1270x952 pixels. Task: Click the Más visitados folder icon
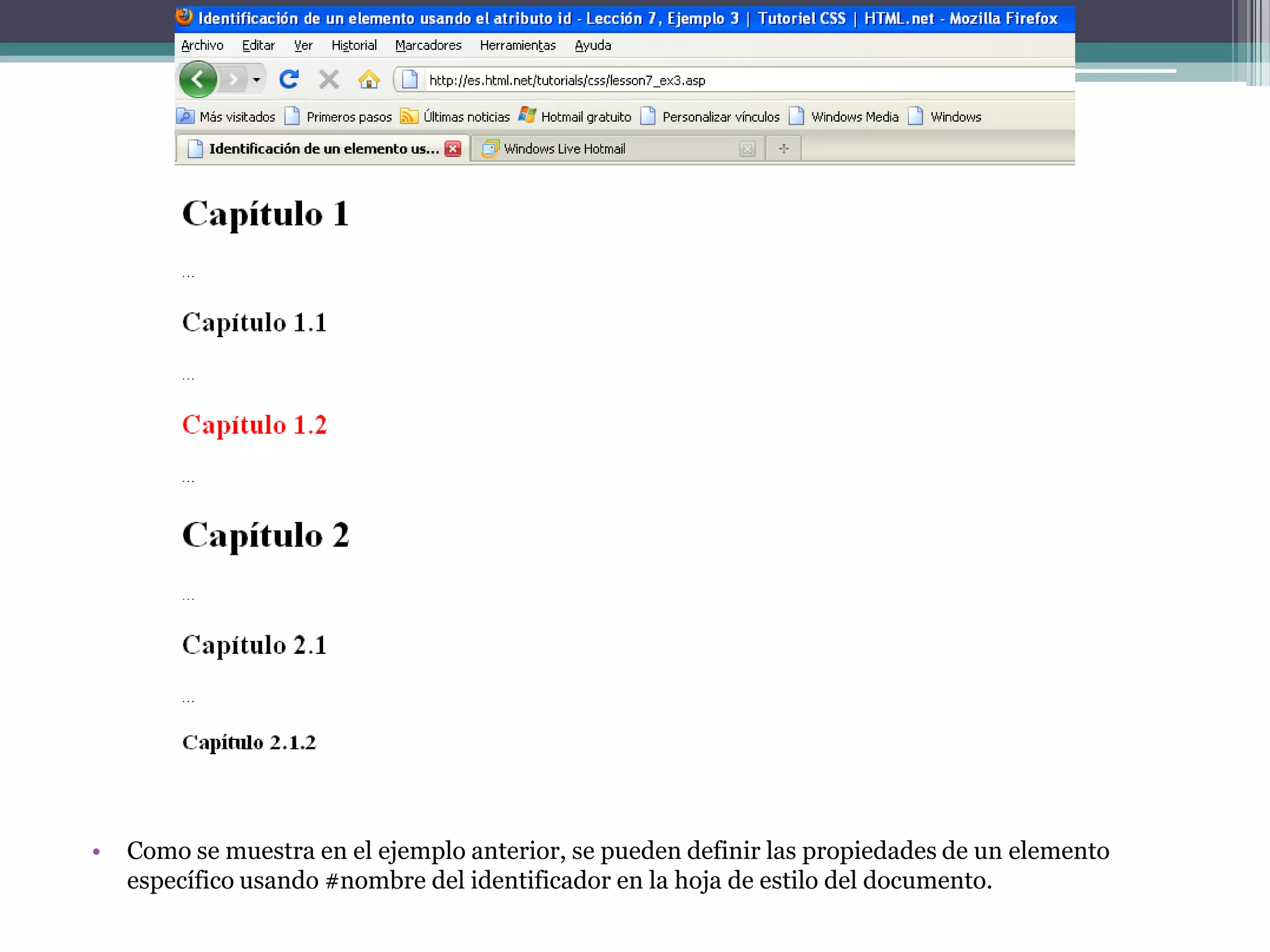[x=185, y=116]
